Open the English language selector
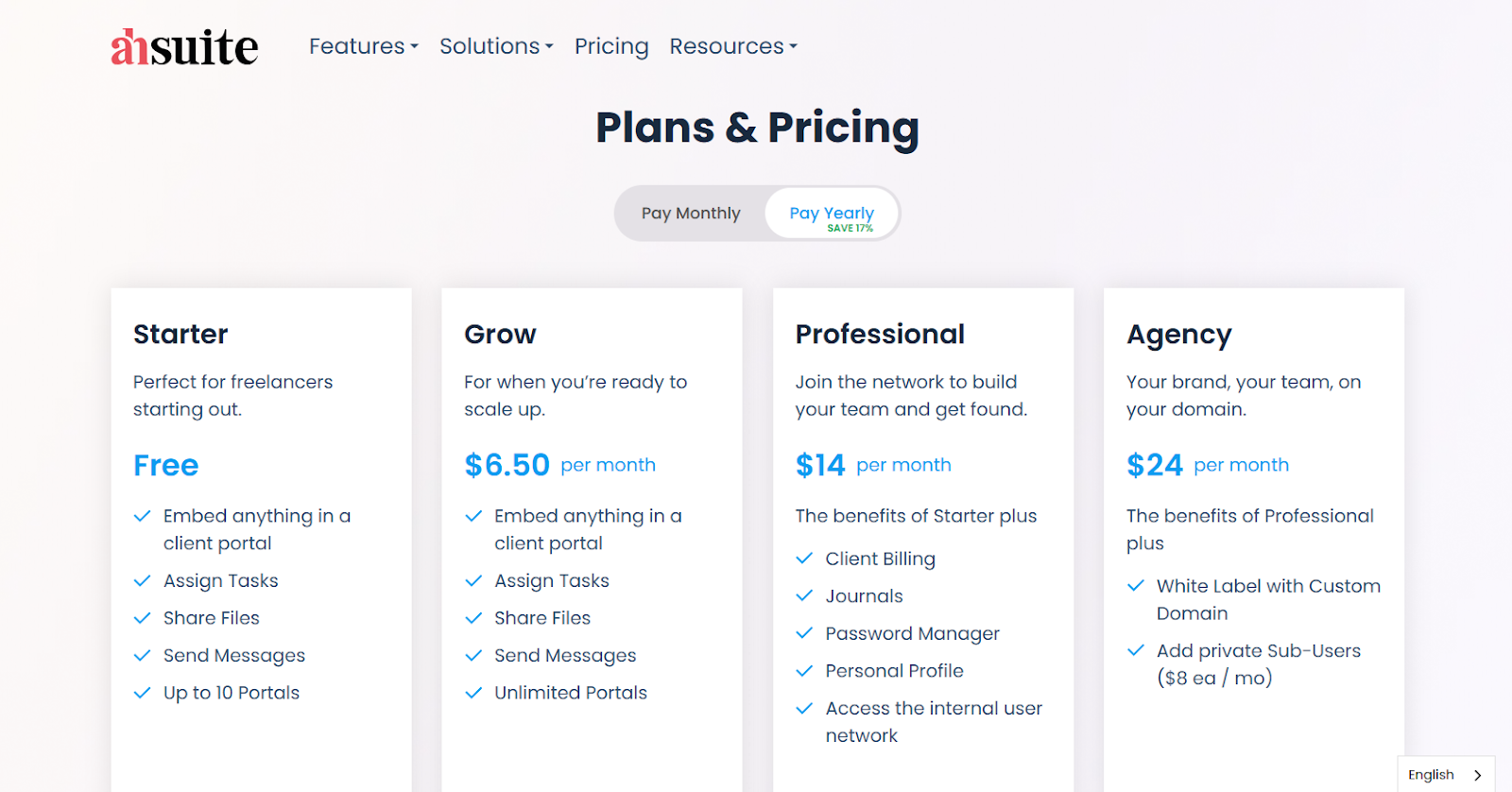The height and width of the screenshot is (792, 1512). pyautogui.click(x=1445, y=775)
